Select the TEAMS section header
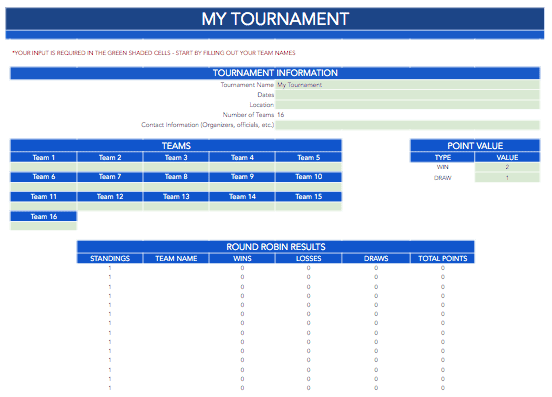Viewport: 552px width, 397px height. click(x=176, y=145)
